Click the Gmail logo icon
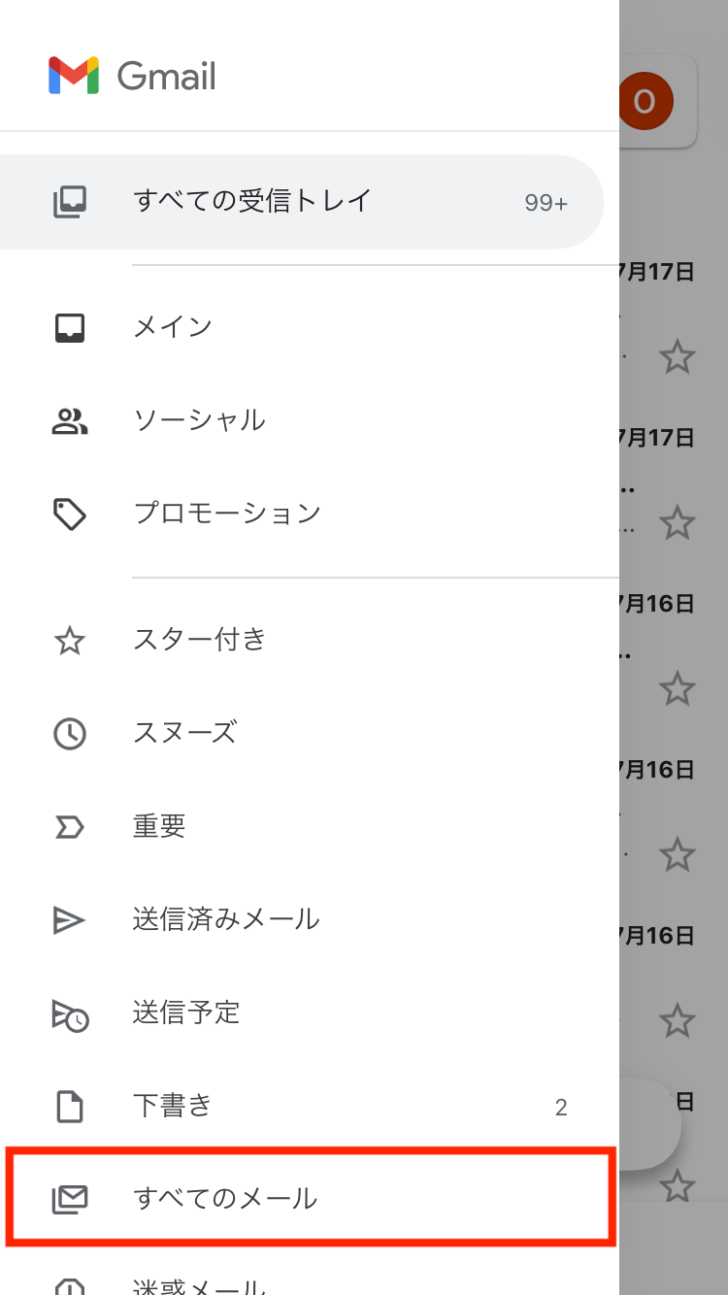 point(73,76)
